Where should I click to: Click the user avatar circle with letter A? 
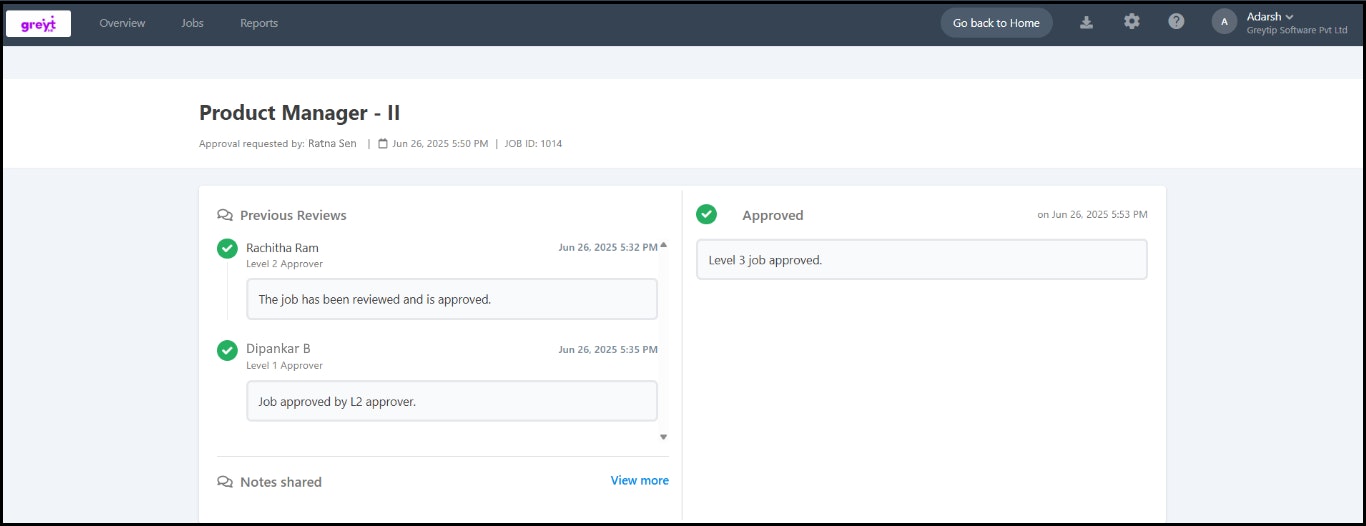pos(1224,22)
